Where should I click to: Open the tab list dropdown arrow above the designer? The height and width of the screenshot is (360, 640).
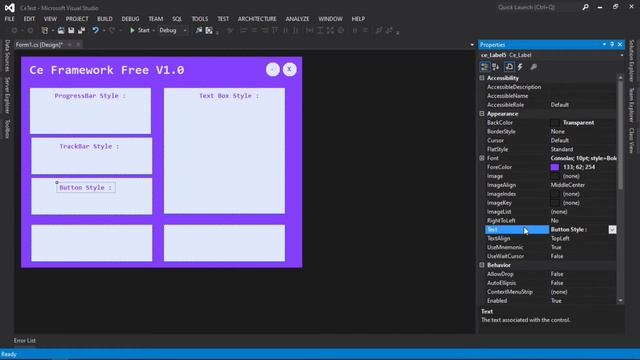click(x=472, y=45)
